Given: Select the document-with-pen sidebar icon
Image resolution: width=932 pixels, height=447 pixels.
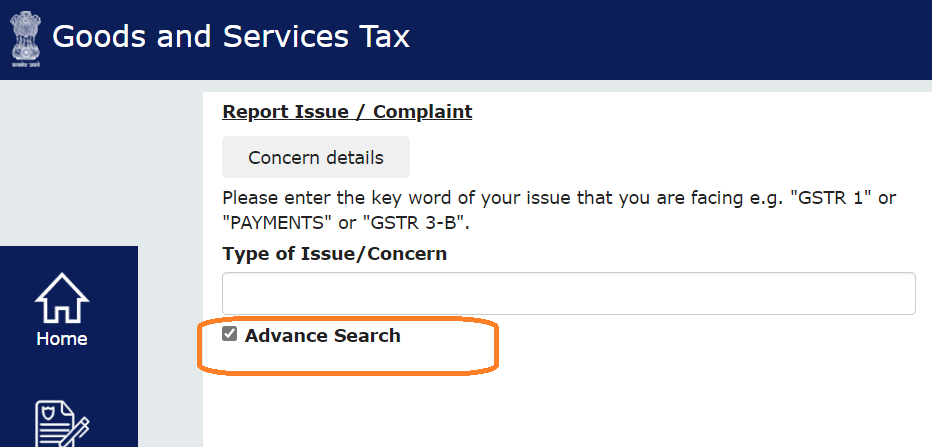Looking at the screenshot, I should click(x=62, y=424).
